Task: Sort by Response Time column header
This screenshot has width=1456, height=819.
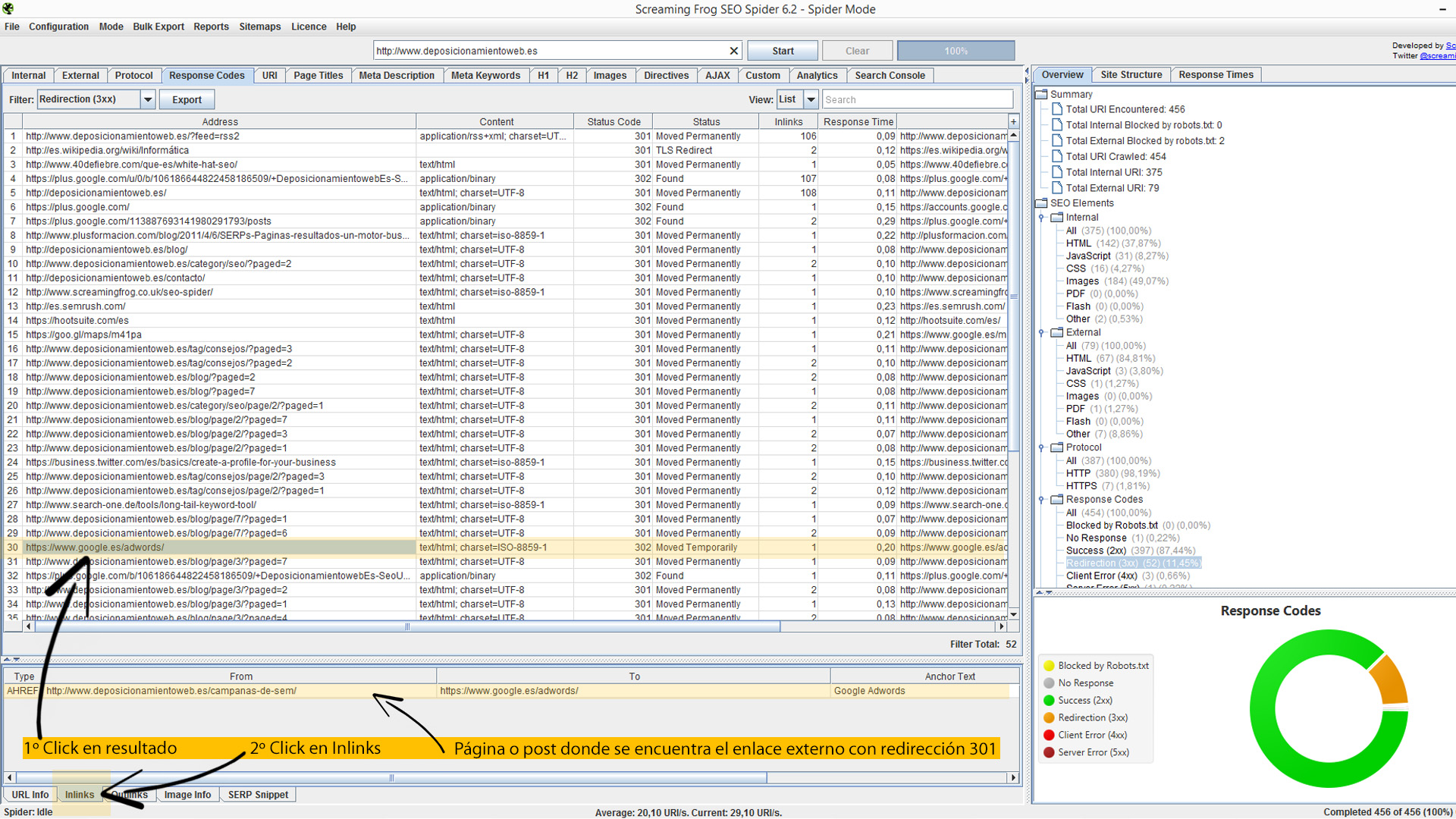Action: pos(858,121)
